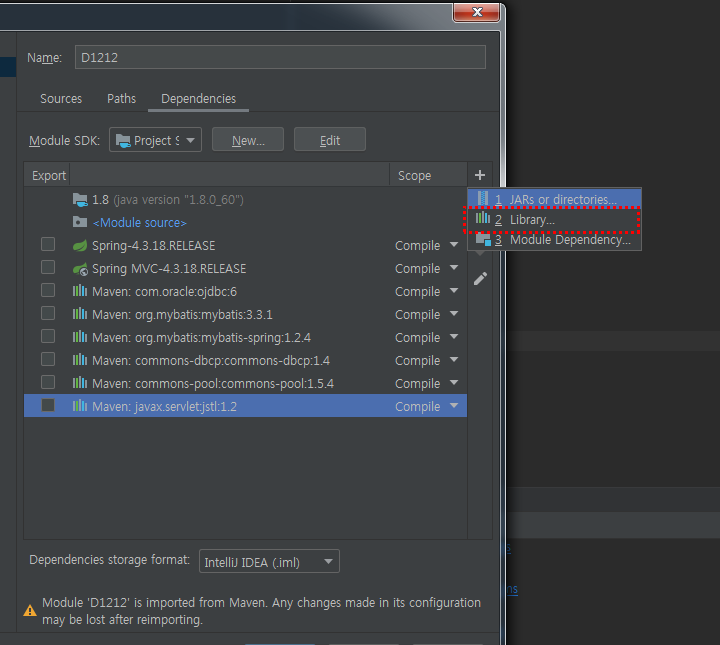Click the Module source folder icon
The width and height of the screenshot is (720, 645).
(80, 222)
